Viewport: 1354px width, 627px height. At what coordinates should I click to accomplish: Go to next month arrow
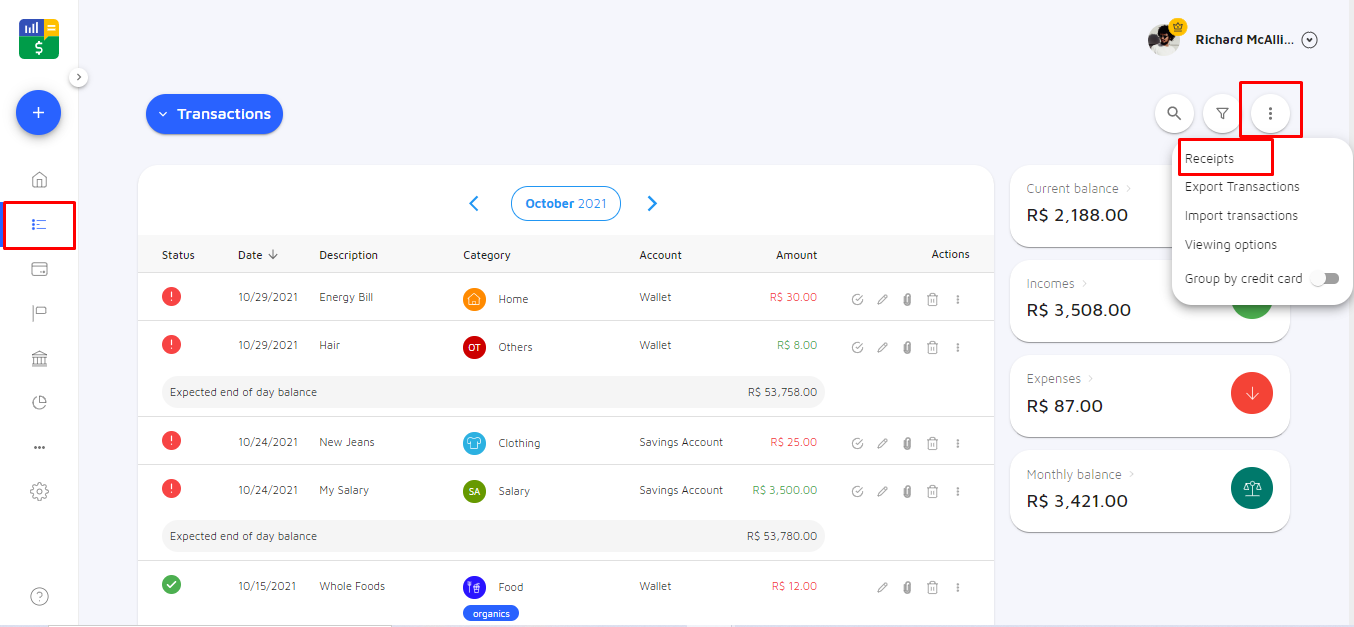[x=652, y=204]
